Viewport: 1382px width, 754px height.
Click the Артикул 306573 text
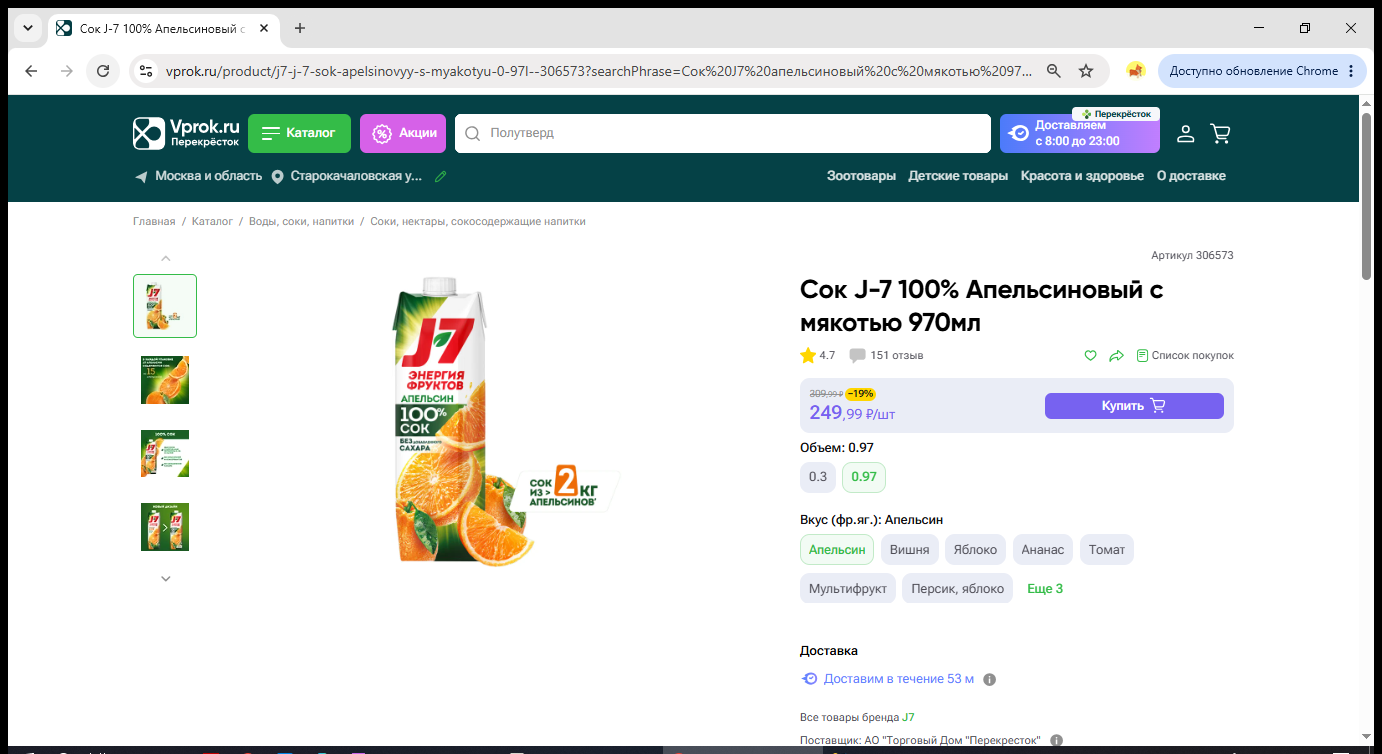[1192, 256]
